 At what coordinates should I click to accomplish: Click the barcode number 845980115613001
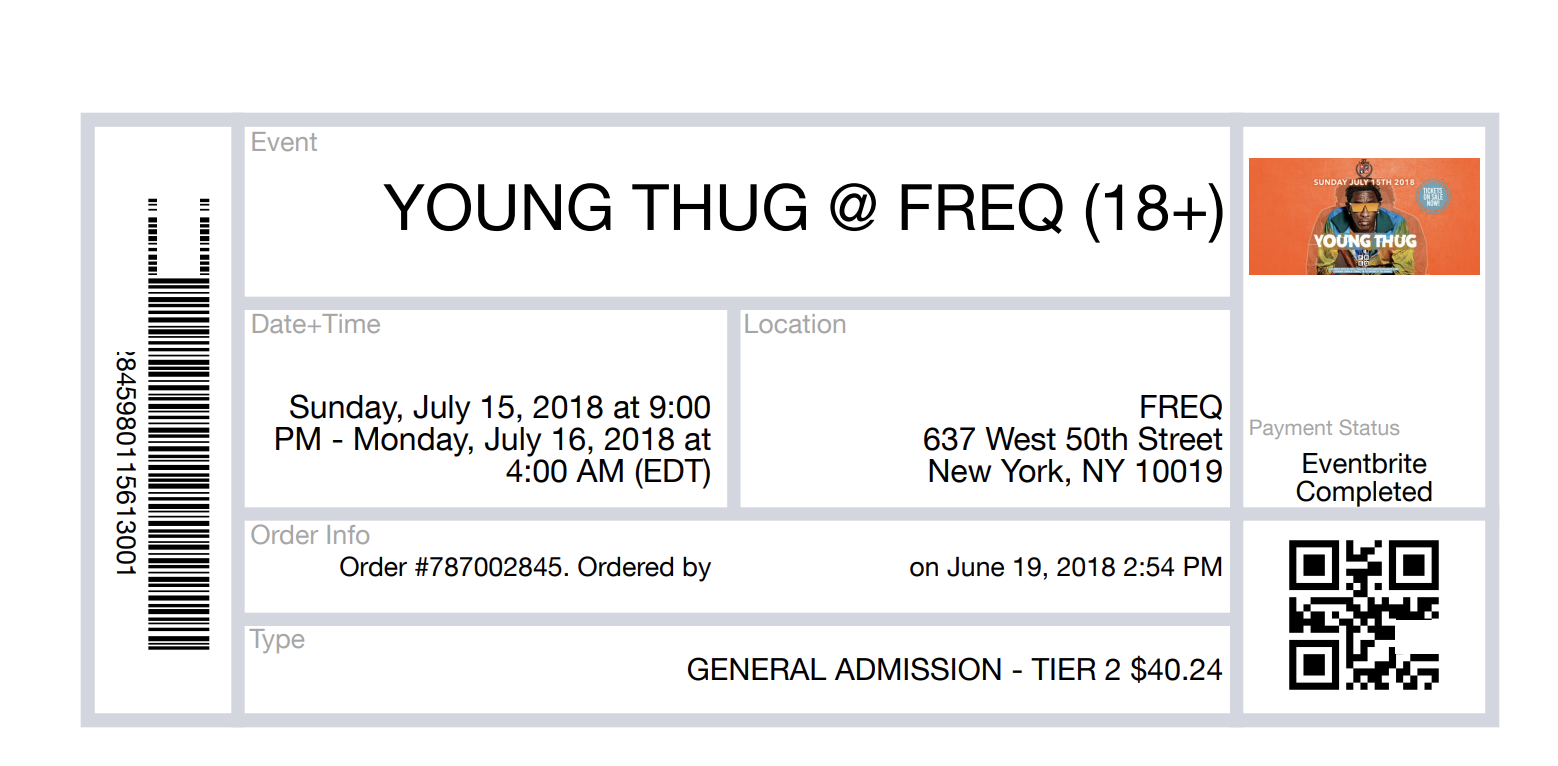click(125, 462)
